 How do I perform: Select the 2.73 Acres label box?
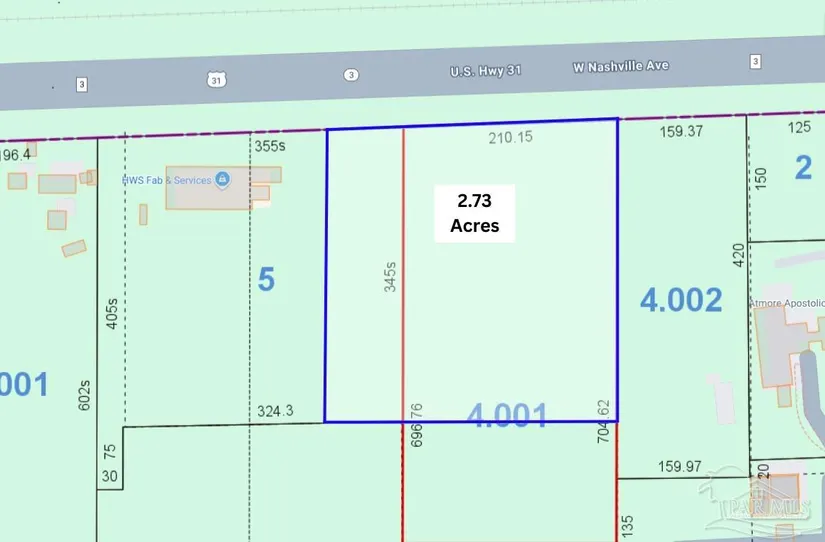(475, 213)
